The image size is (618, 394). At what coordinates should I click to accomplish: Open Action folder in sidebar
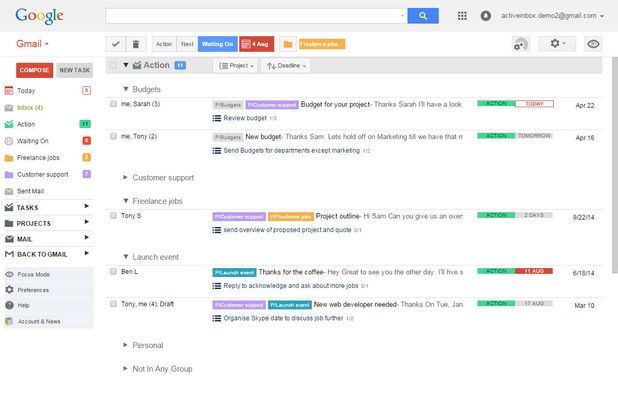click(x=26, y=124)
